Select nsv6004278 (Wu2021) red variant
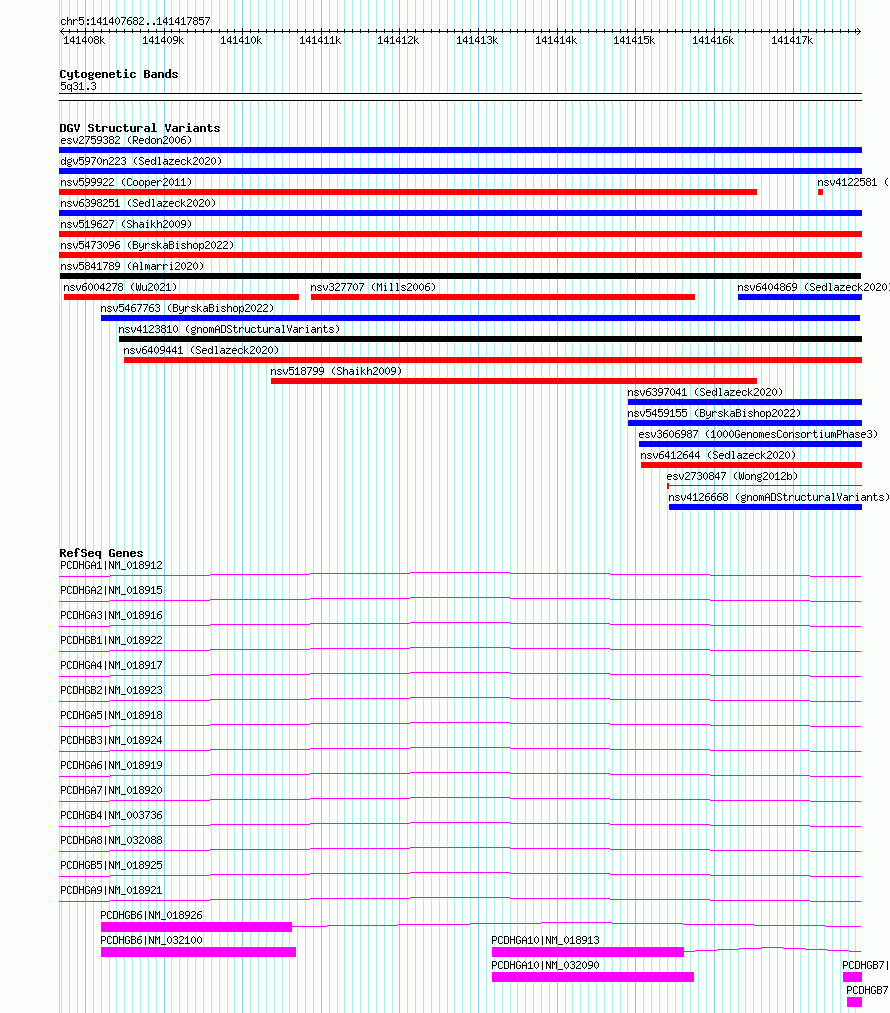 181,297
